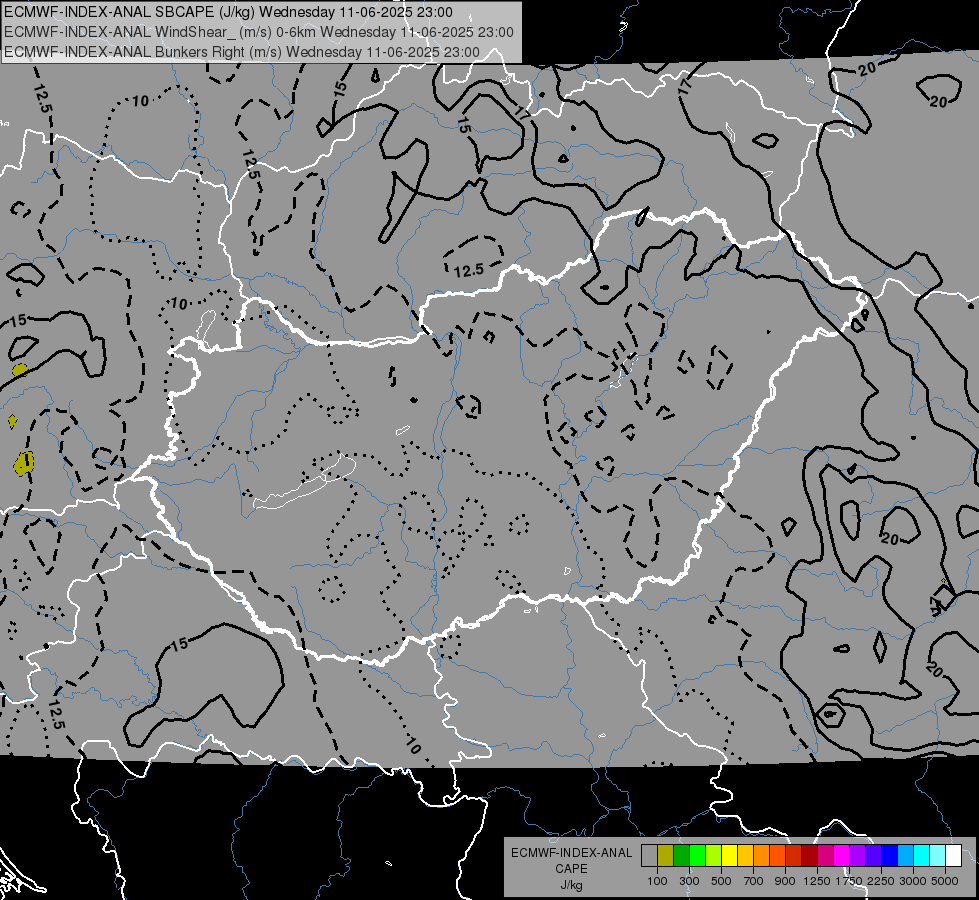Viewport: 979px width, 900px height.
Task: Click the orange-red swatch right of 900 tick
Action: (777, 856)
